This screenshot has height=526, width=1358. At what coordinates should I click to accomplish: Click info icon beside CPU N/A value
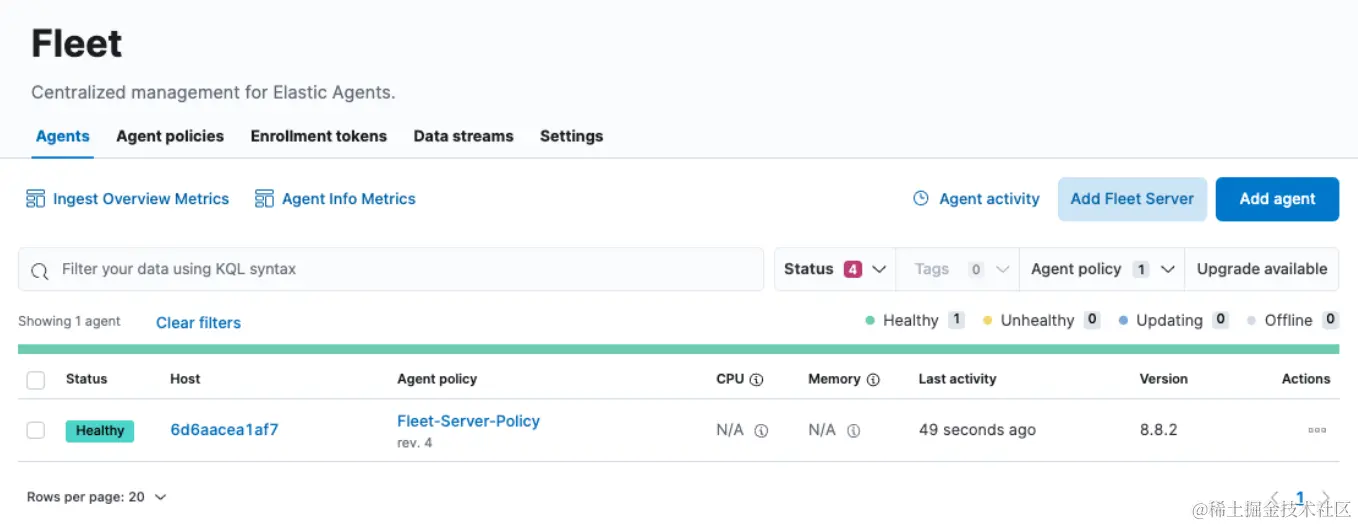tap(761, 431)
